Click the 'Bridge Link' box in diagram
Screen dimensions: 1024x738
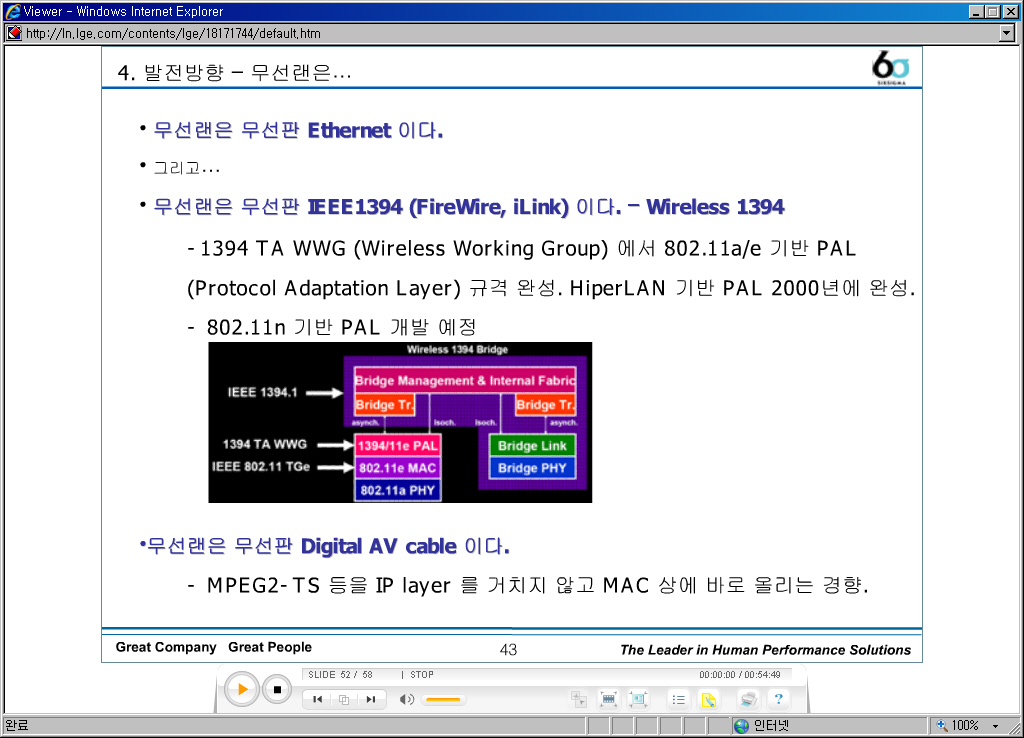[532, 445]
